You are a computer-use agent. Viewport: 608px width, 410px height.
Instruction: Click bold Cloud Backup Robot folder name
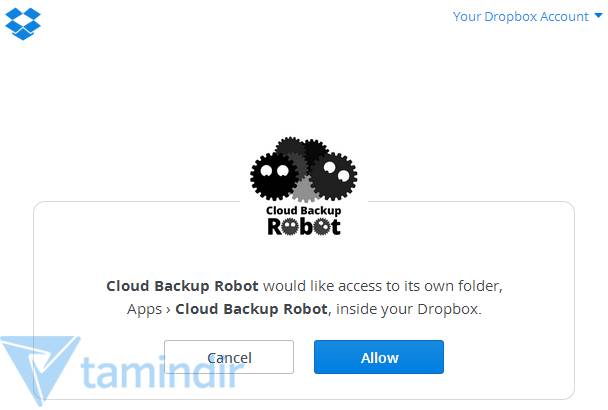pyautogui.click(x=251, y=309)
